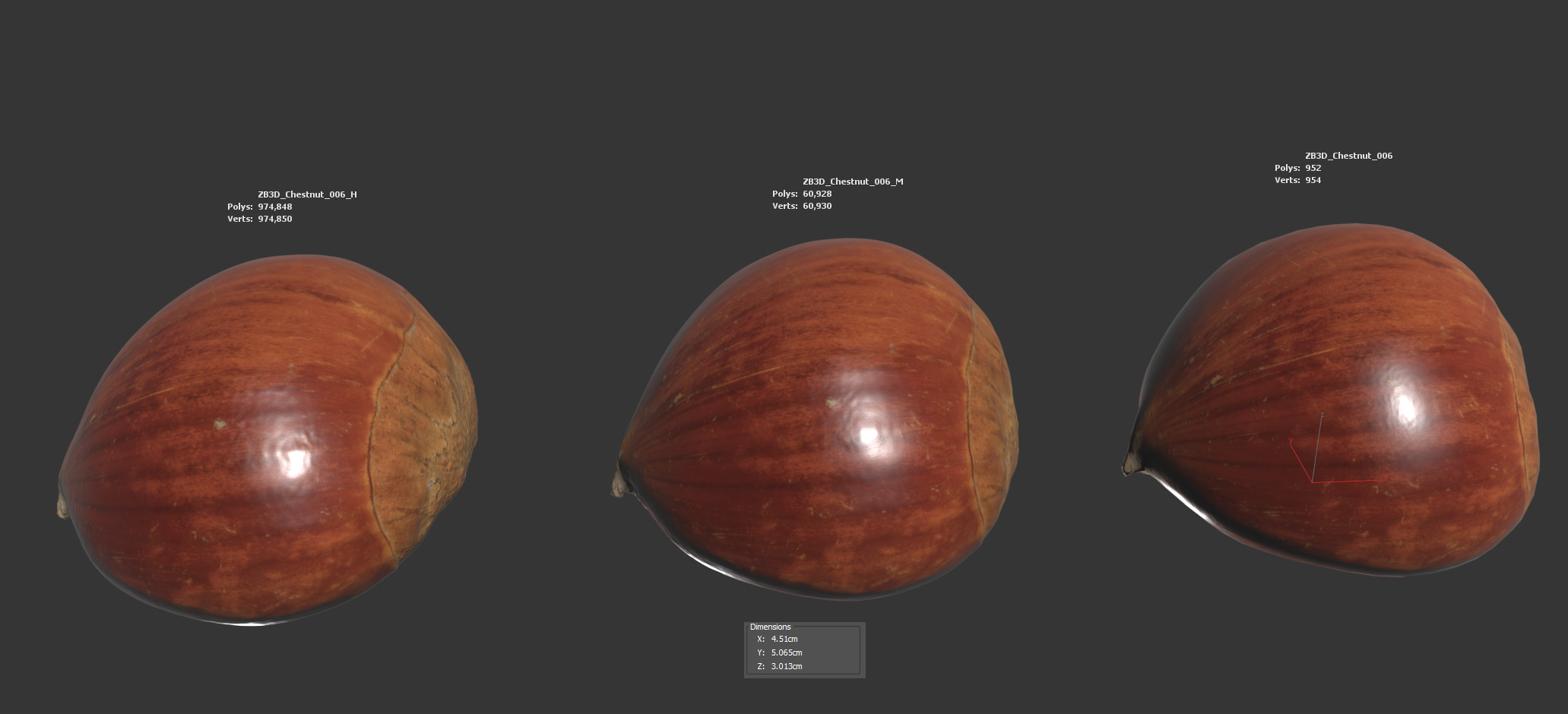Viewport: 1568px width, 714px height.
Task: Select the Z dimension field showing 3.013cm
Action: point(787,666)
